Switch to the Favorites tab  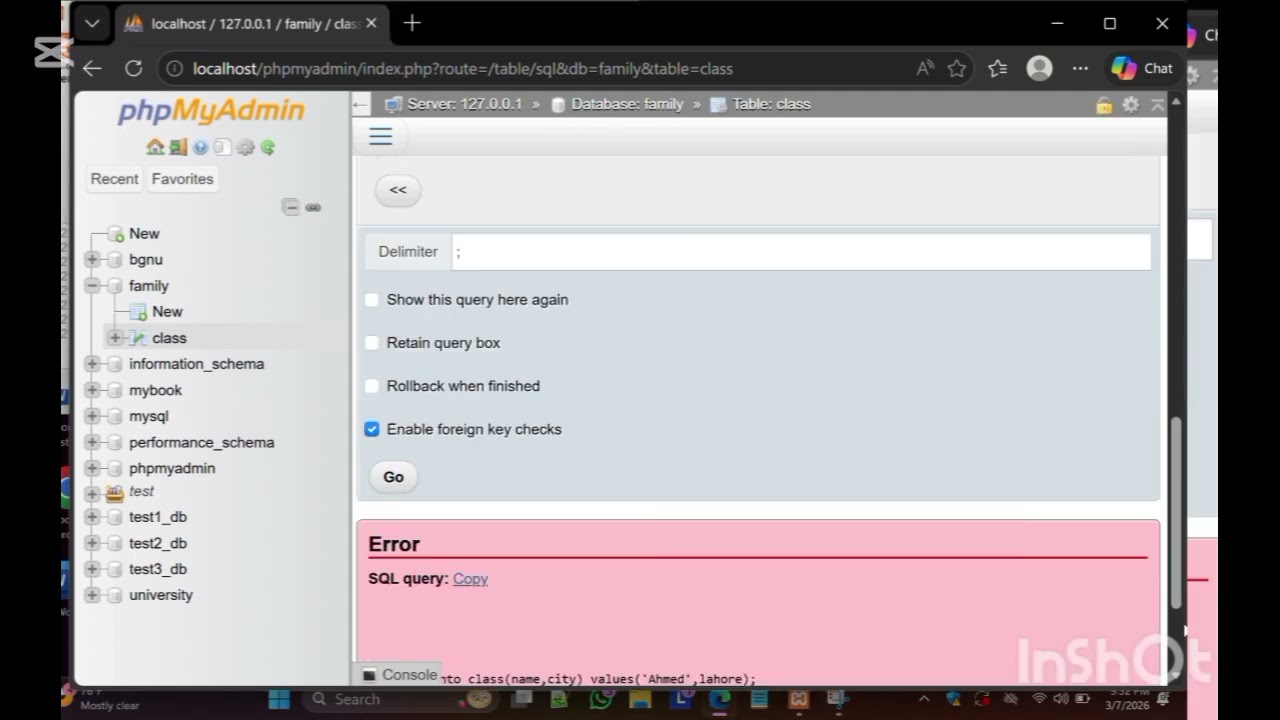point(182,179)
